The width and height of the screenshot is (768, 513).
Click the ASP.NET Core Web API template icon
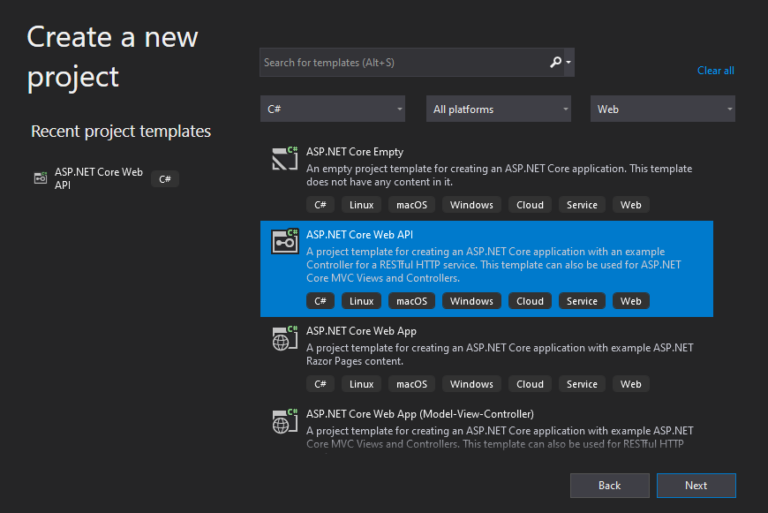(x=285, y=242)
